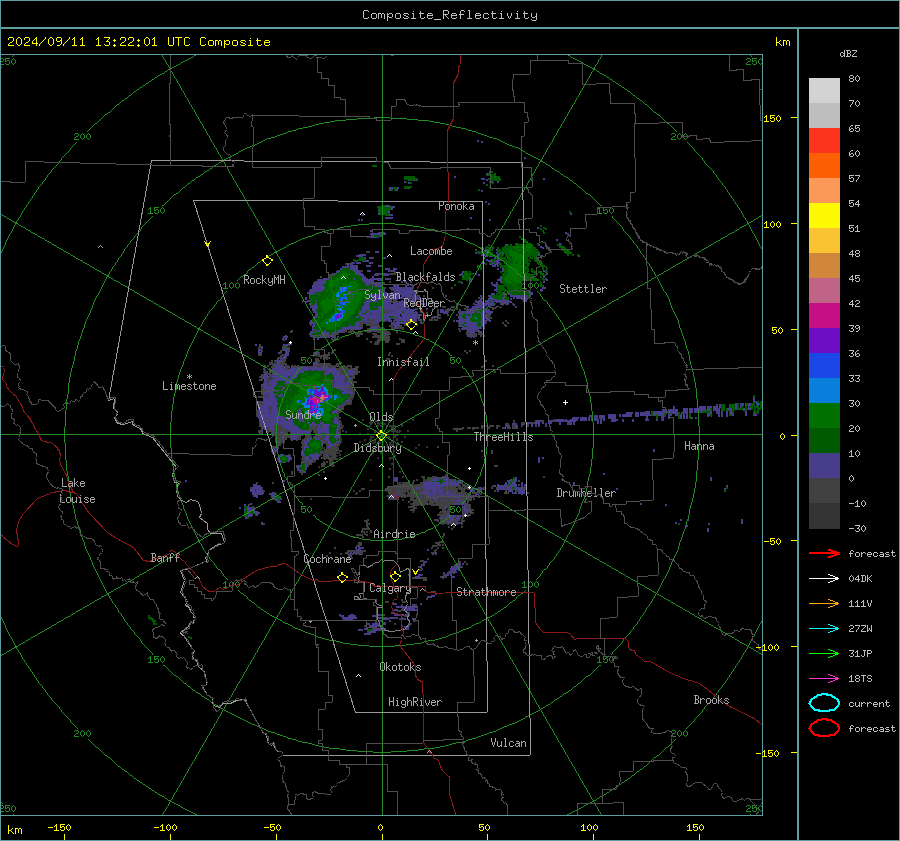The width and height of the screenshot is (900, 841).
Task: Select the magenta 18TS arrow symbol
Action: [x=824, y=679]
